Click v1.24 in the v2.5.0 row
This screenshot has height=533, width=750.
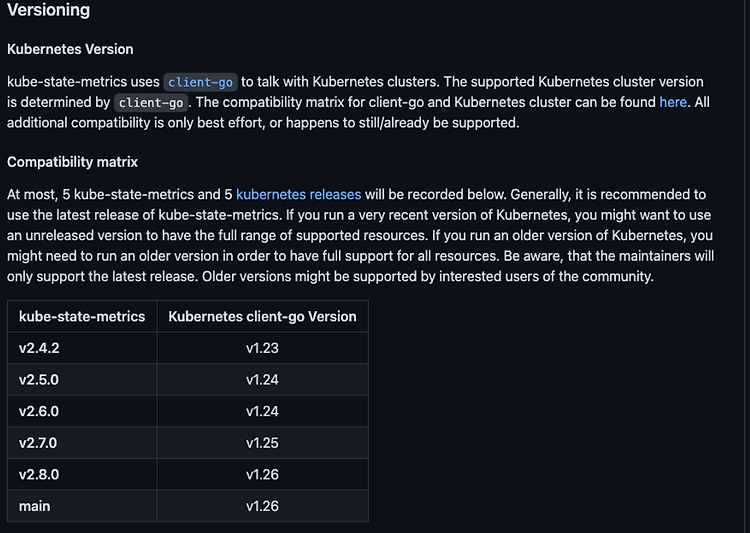(x=262, y=379)
